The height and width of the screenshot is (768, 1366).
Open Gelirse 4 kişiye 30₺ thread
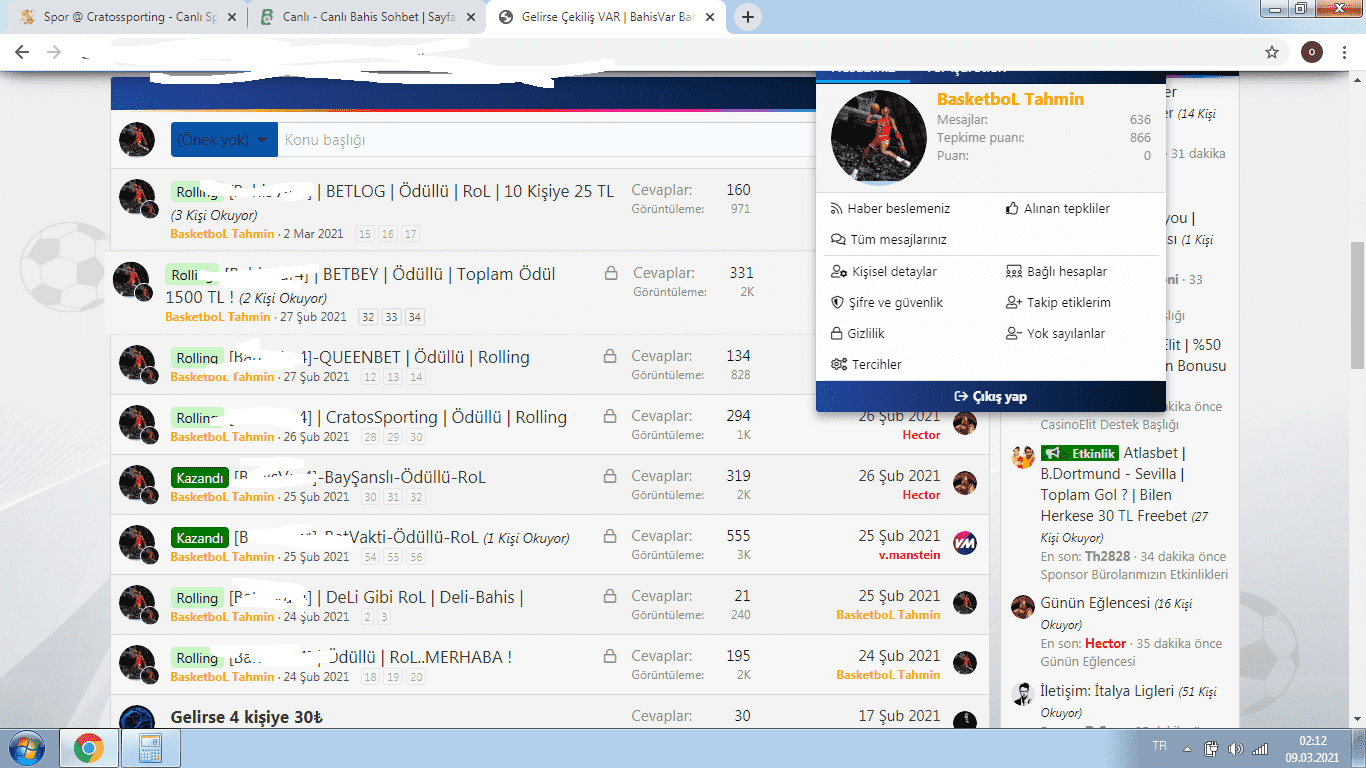(247, 717)
